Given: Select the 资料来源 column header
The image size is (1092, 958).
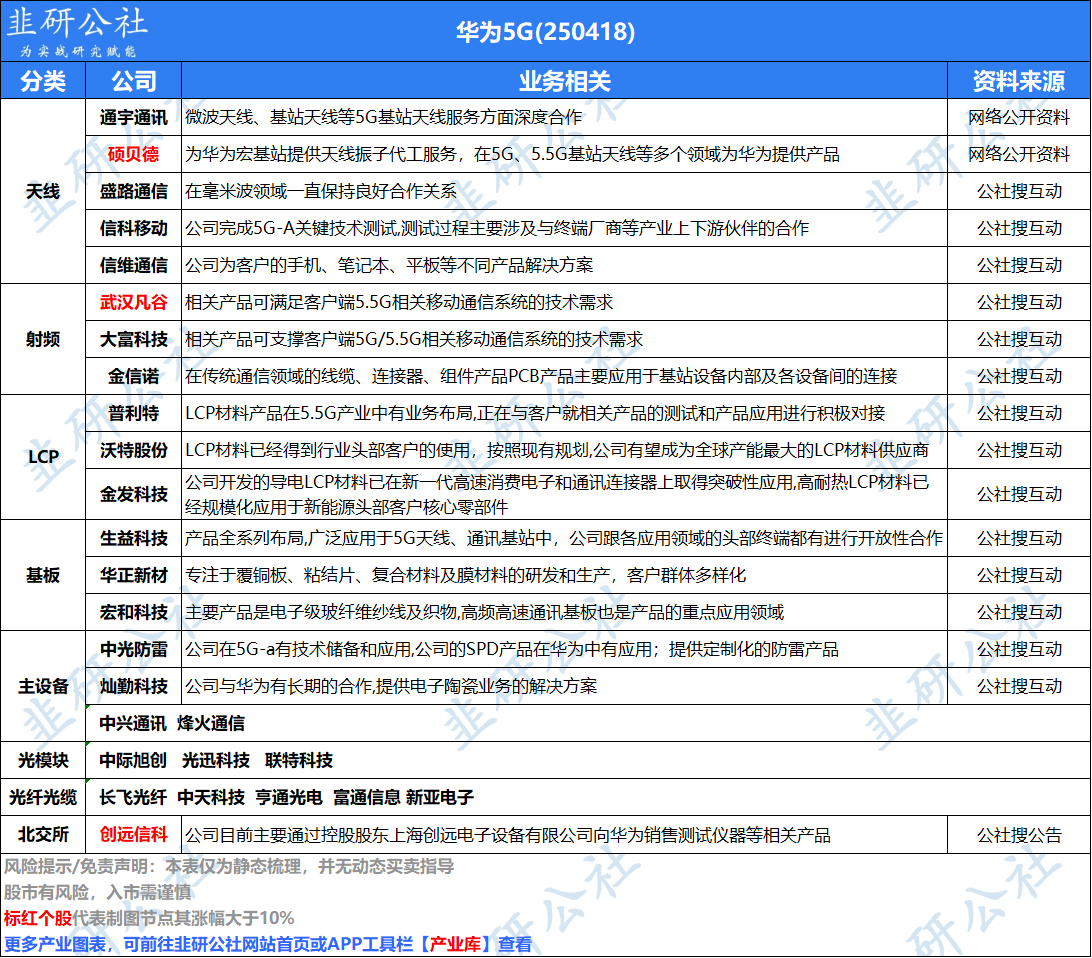Looking at the screenshot, I should (1019, 81).
